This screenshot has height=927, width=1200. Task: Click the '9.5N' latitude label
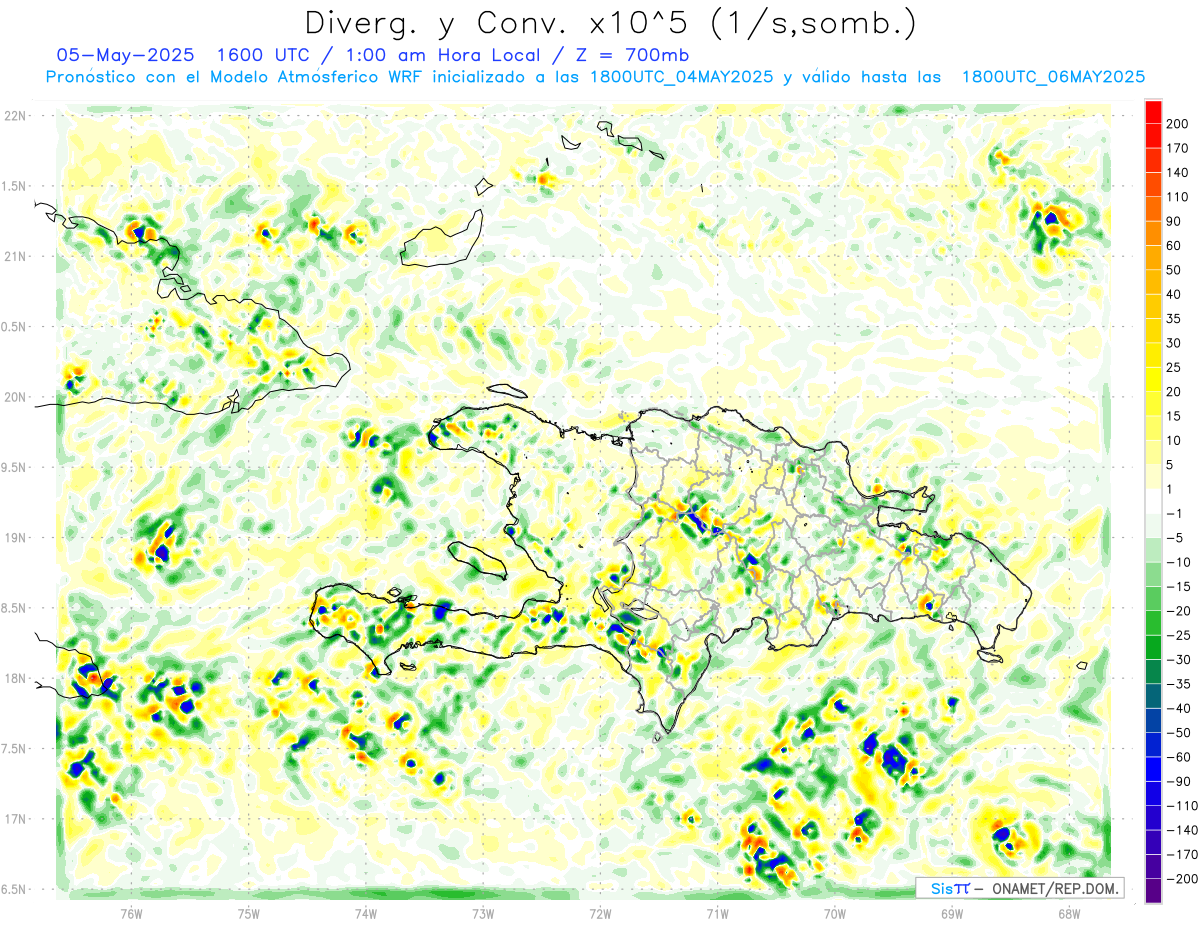tap(15, 468)
